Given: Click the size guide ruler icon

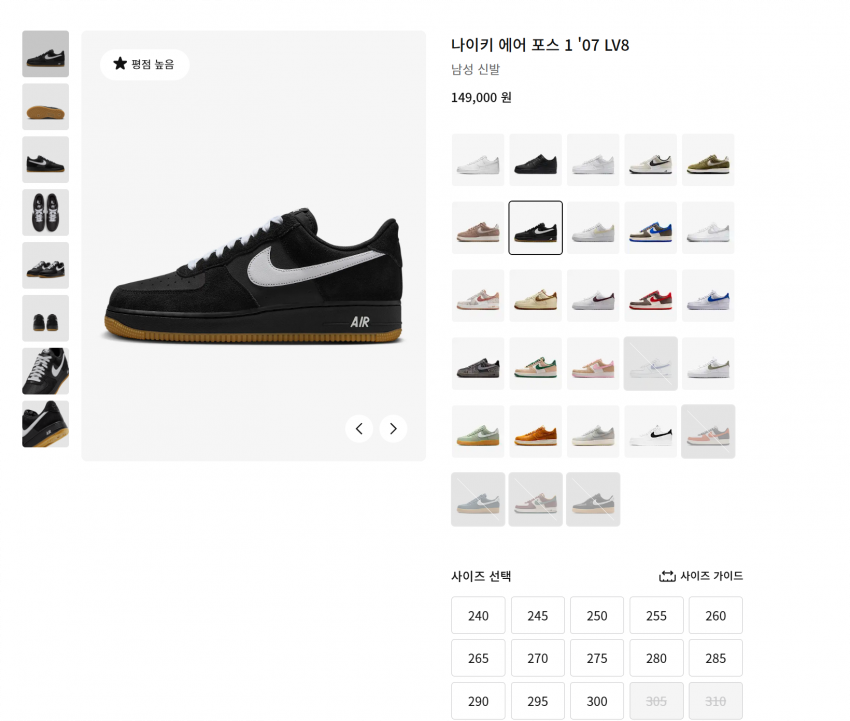Looking at the screenshot, I should click(x=667, y=576).
